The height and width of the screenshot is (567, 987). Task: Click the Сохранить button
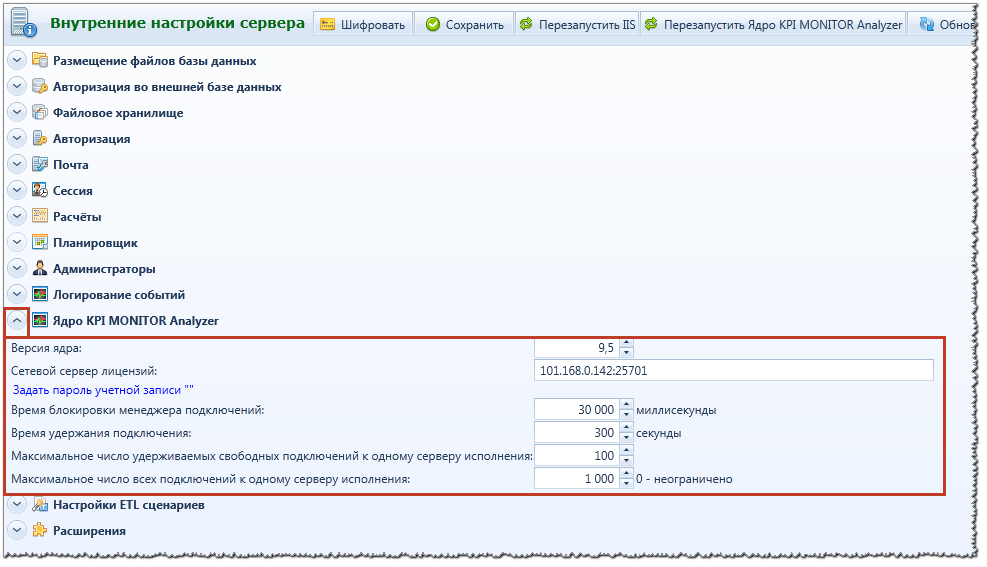pos(464,25)
